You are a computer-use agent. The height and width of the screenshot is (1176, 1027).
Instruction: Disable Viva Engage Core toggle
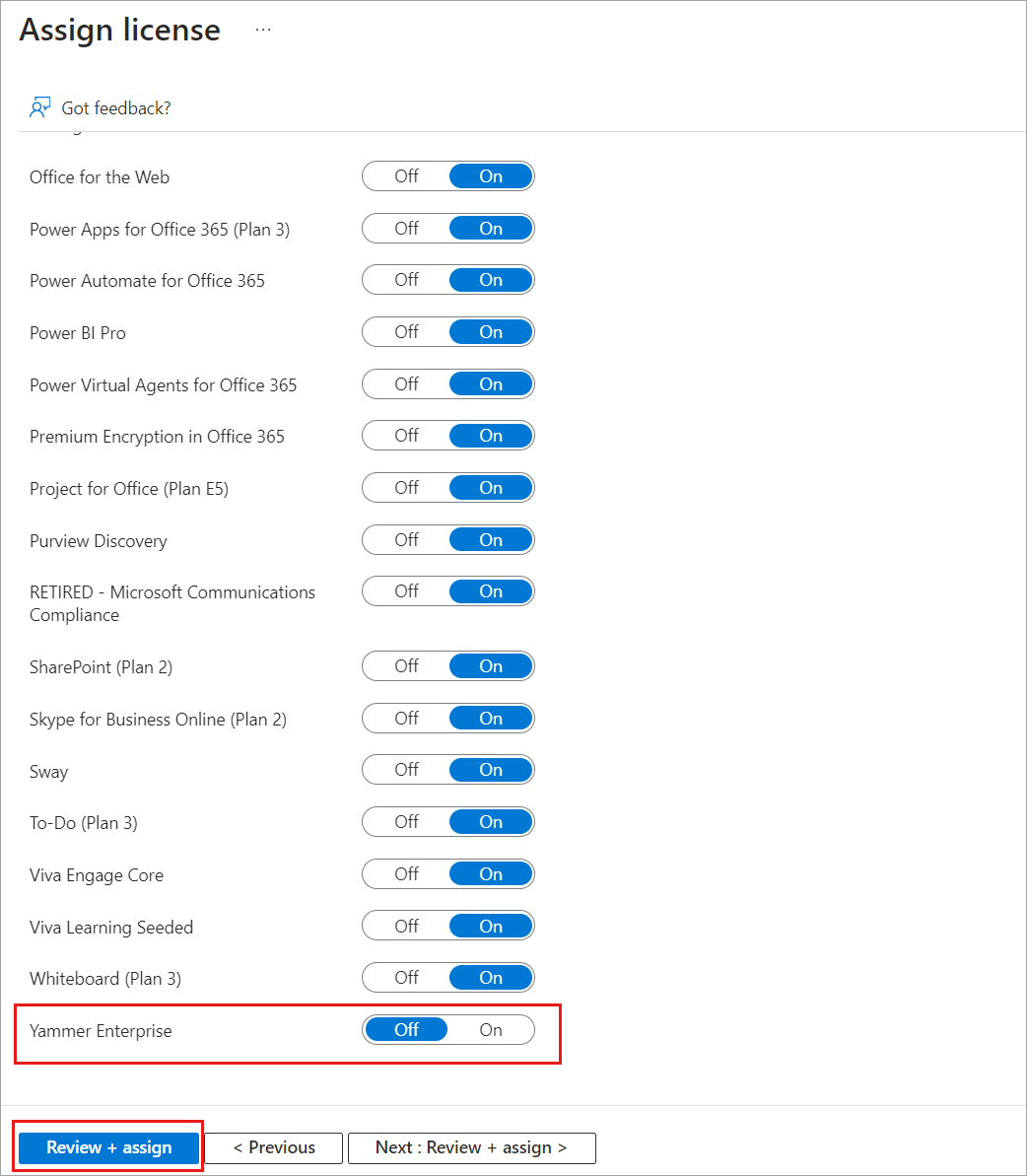tap(406, 873)
